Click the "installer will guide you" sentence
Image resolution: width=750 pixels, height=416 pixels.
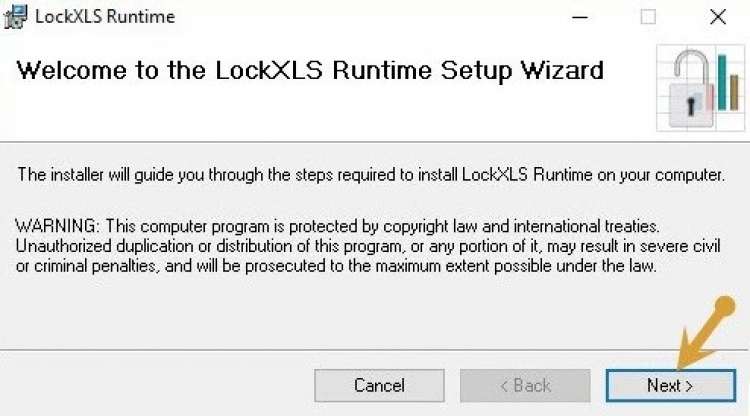370,175
